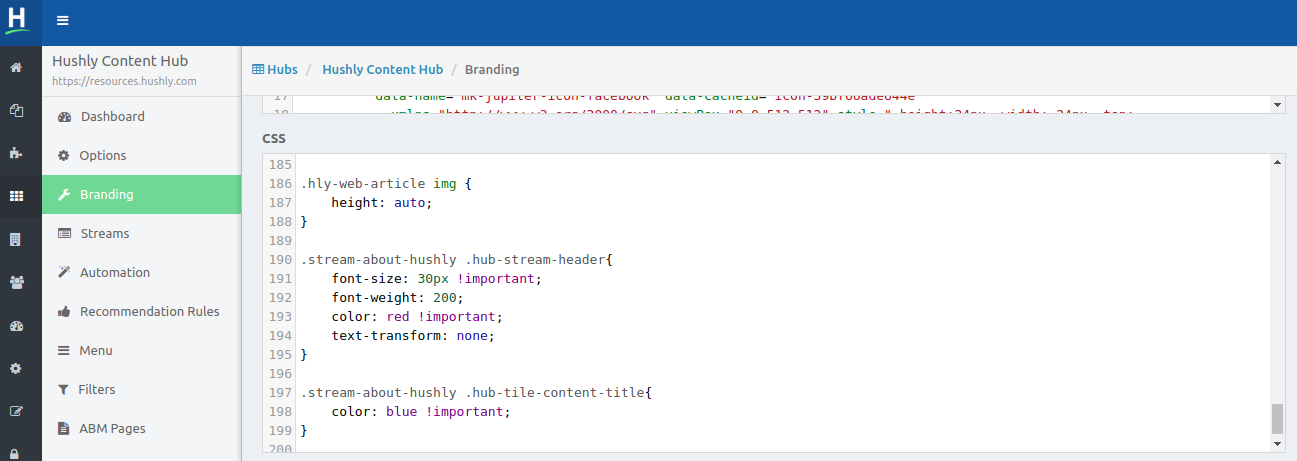
Task: Open Recommendation Rules
Action: pyautogui.click(x=141, y=312)
